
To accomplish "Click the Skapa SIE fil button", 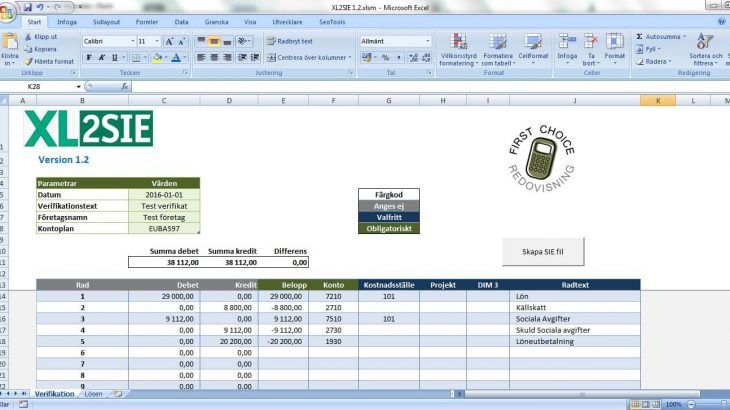I will (x=543, y=252).
